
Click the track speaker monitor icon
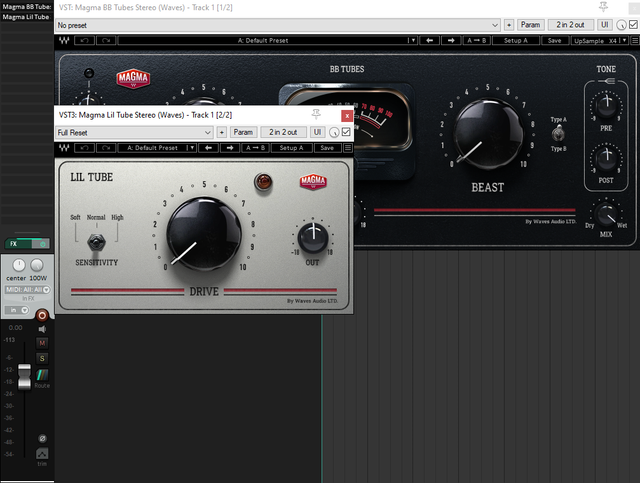(42, 329)
